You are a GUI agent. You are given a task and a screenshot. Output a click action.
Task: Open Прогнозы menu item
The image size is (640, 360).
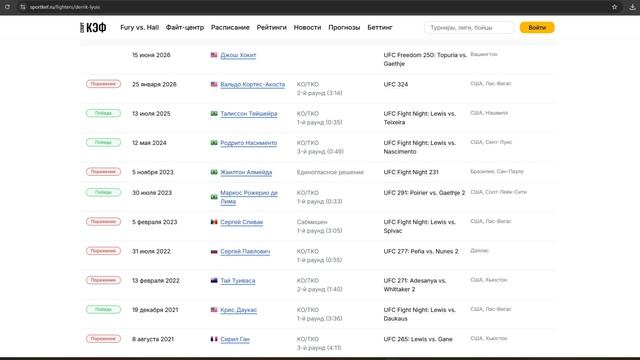coord(344,27)
